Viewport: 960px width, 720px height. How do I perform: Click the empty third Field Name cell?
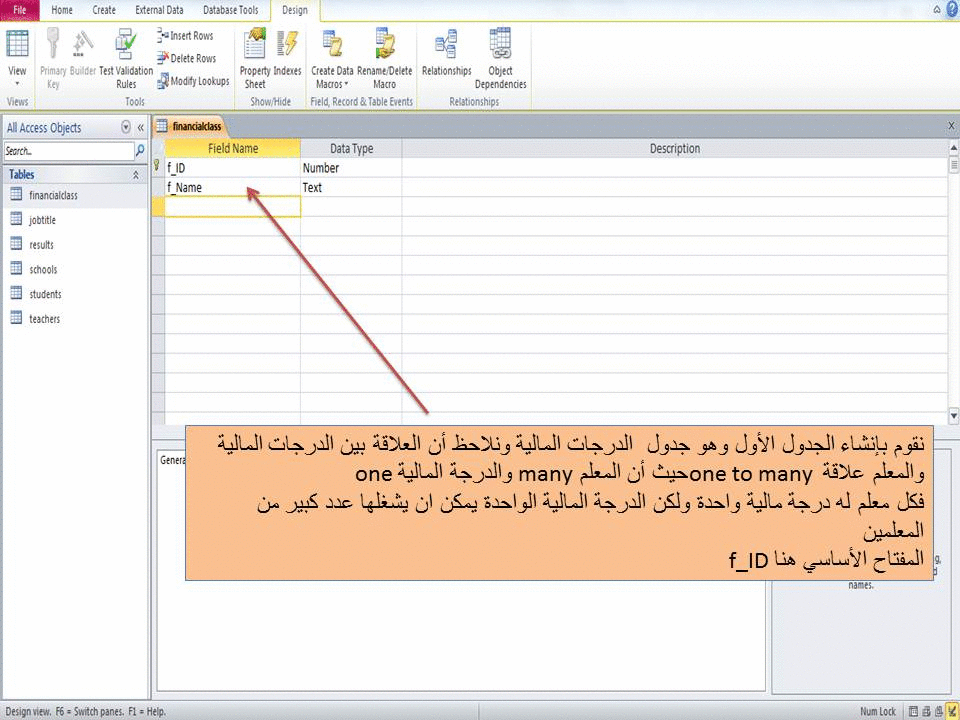(233, 207)
